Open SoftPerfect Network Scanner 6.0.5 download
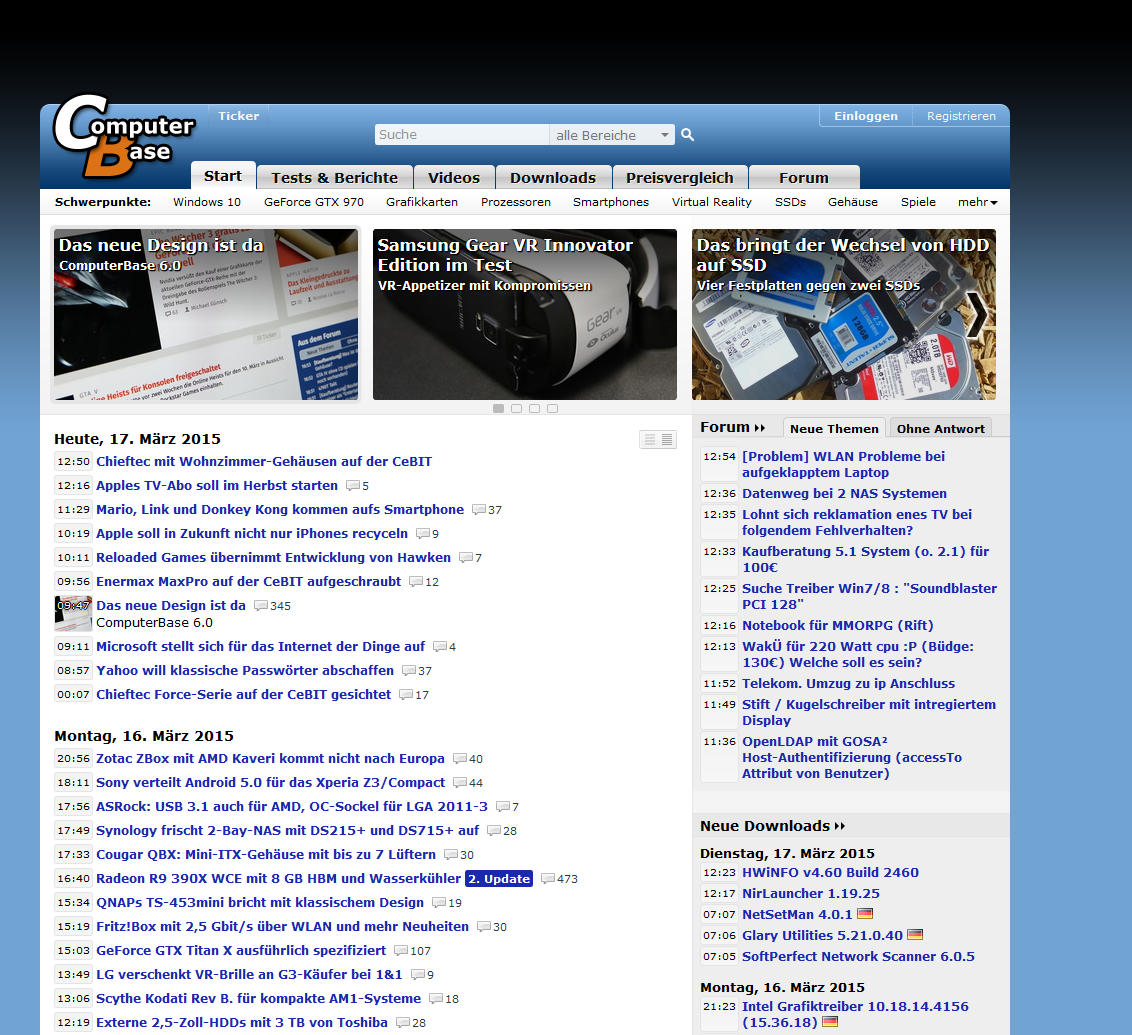This screenshot has width=1132, height=1035. pos(858,956)
